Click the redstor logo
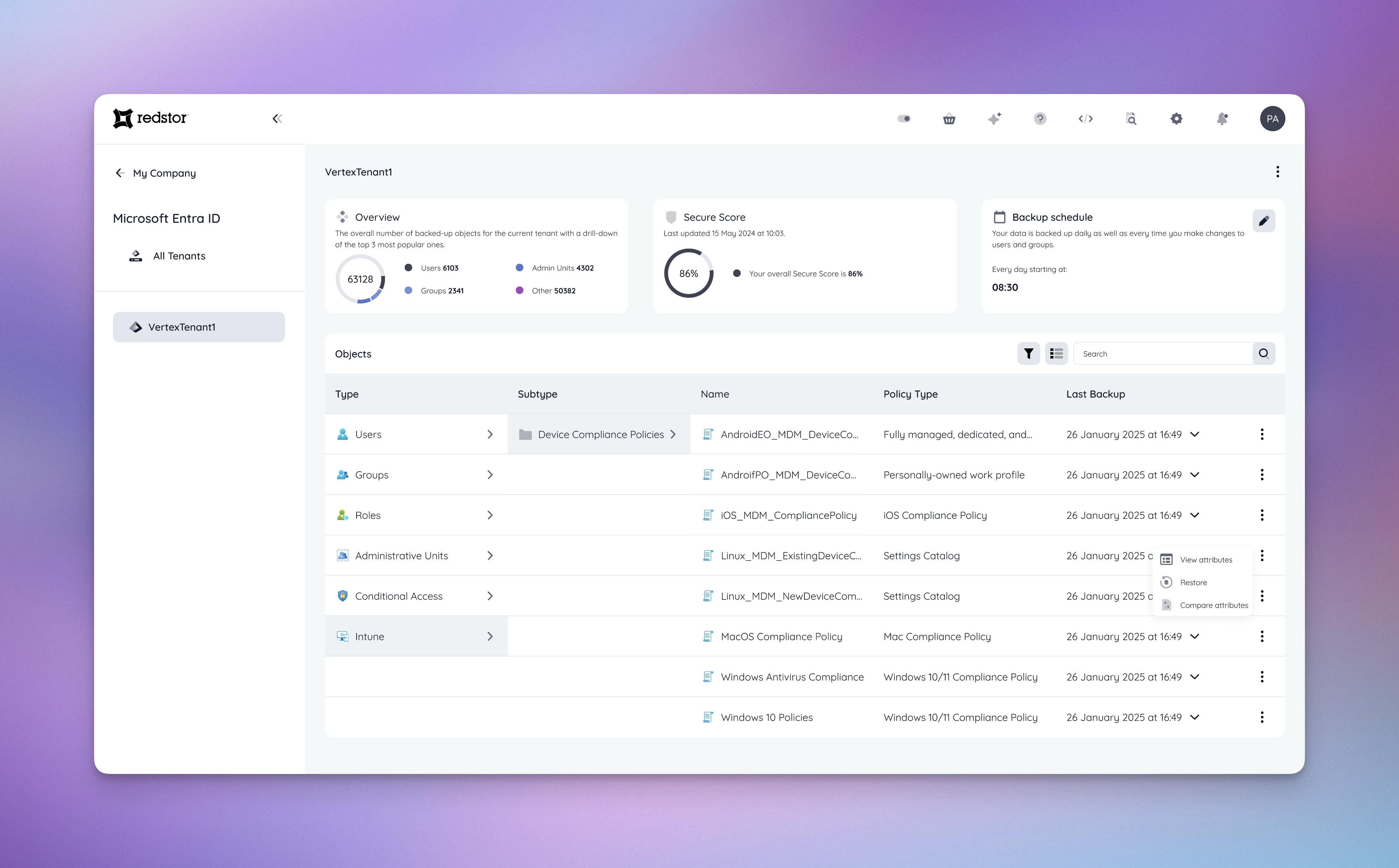This screenshot has width=1399, height=868. [x=151, y=118]
